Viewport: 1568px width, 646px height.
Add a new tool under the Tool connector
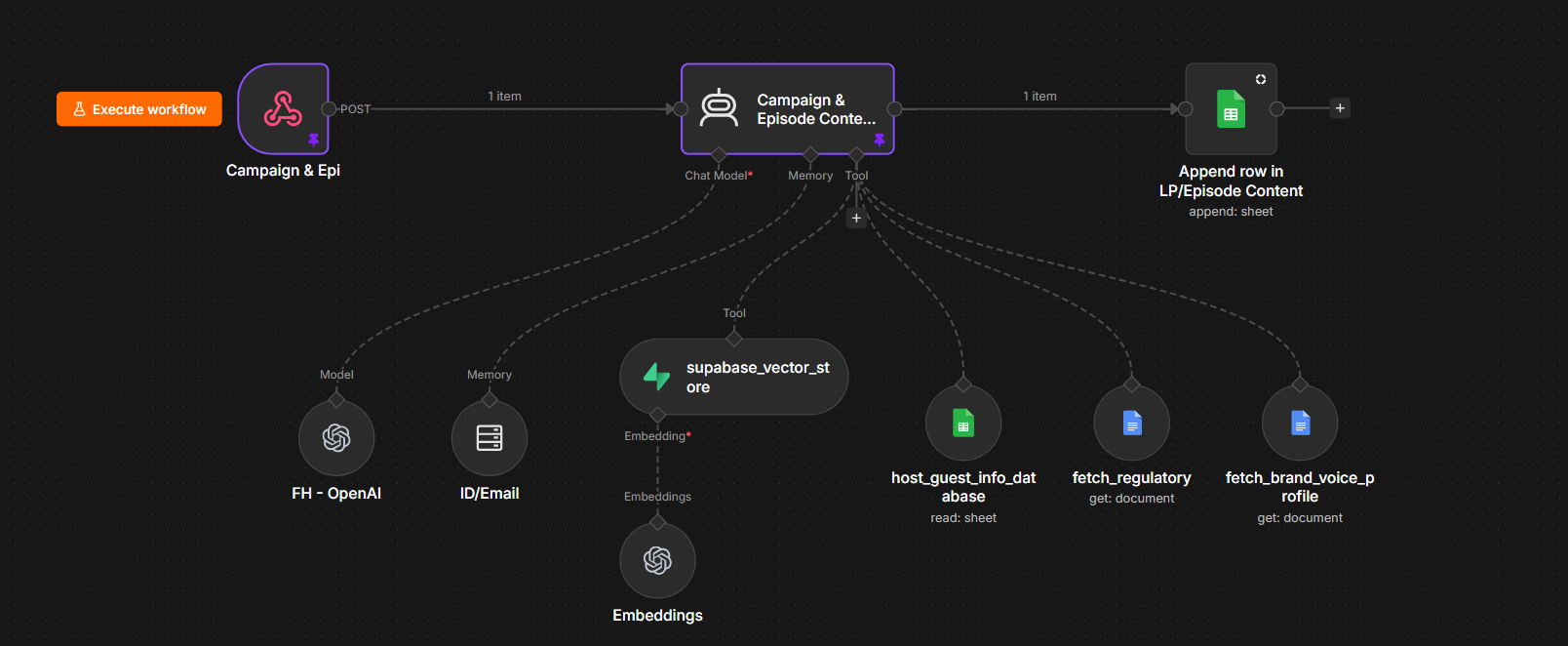click(856, 218)
